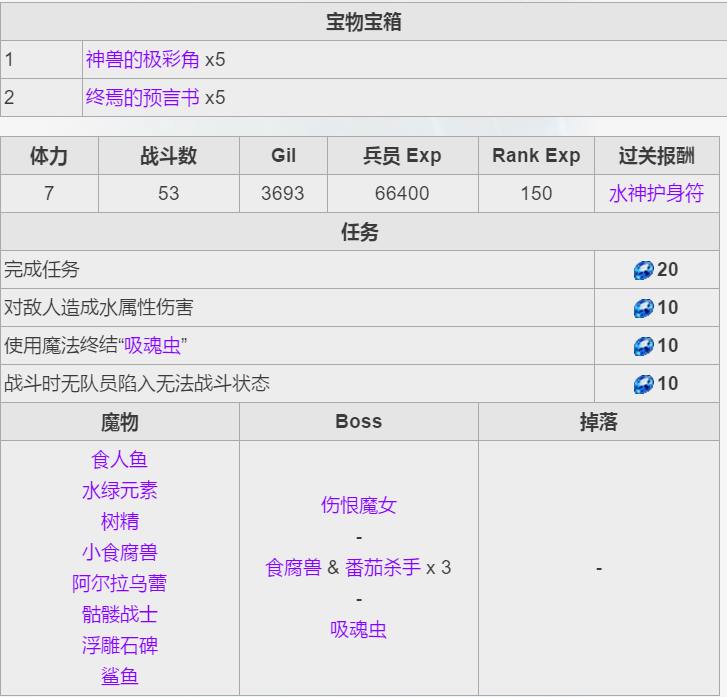Open the 水绿元素 monster page
This screenshot has width=727, height=697.
point(120,491)
